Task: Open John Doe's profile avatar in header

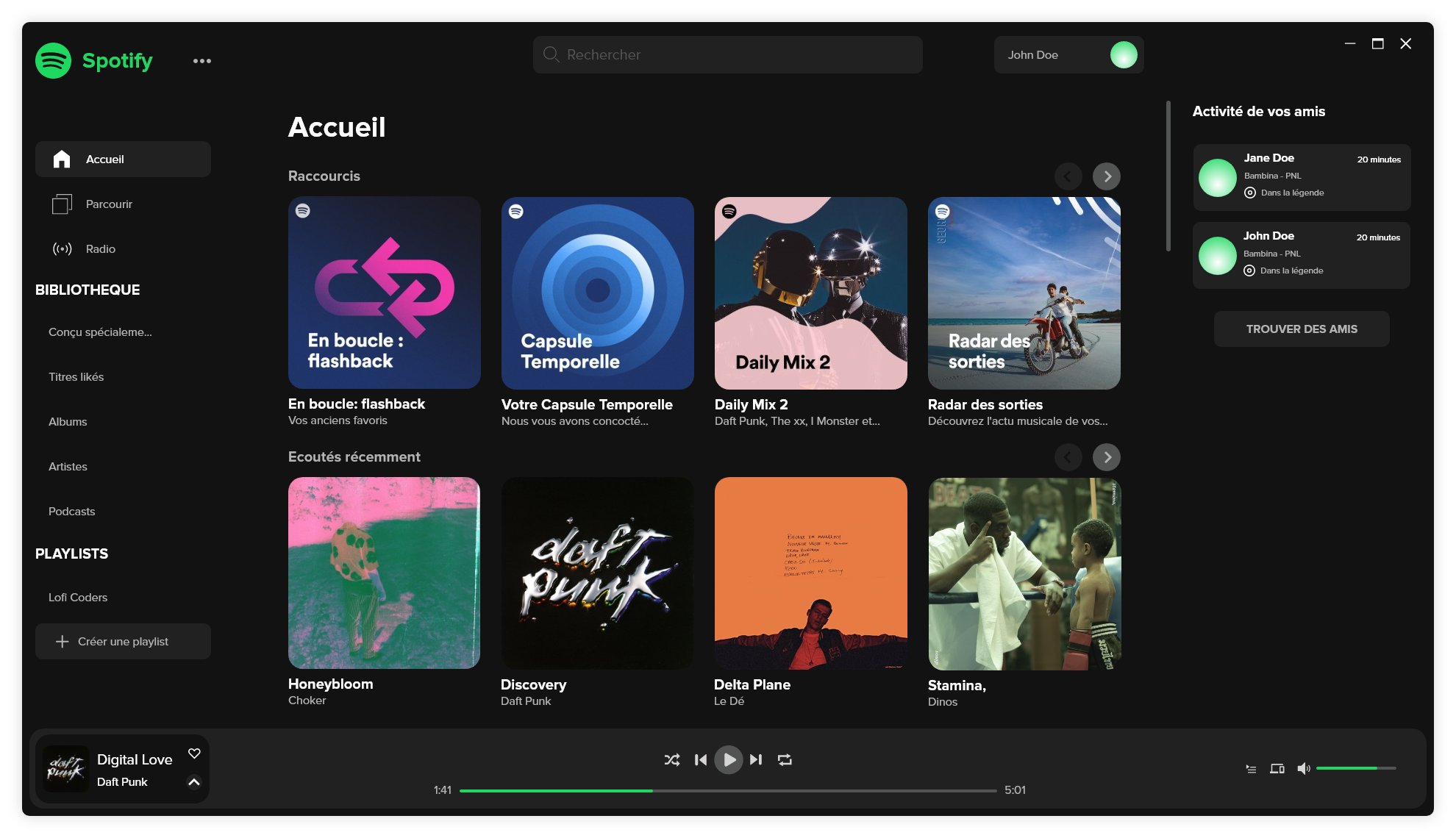Action: coord(1124,55)
